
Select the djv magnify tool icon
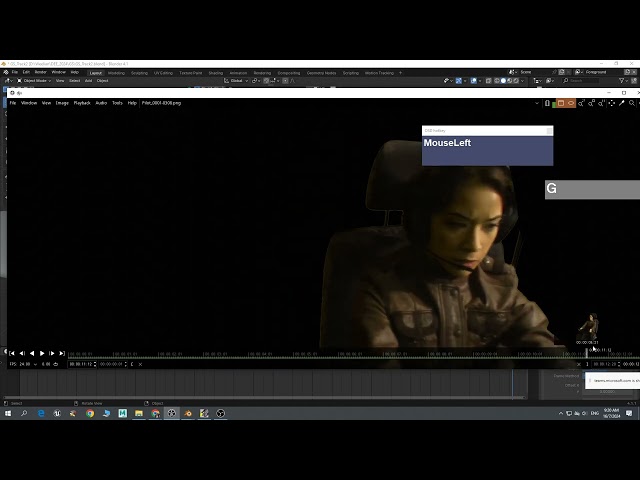[x=632, y=103]
